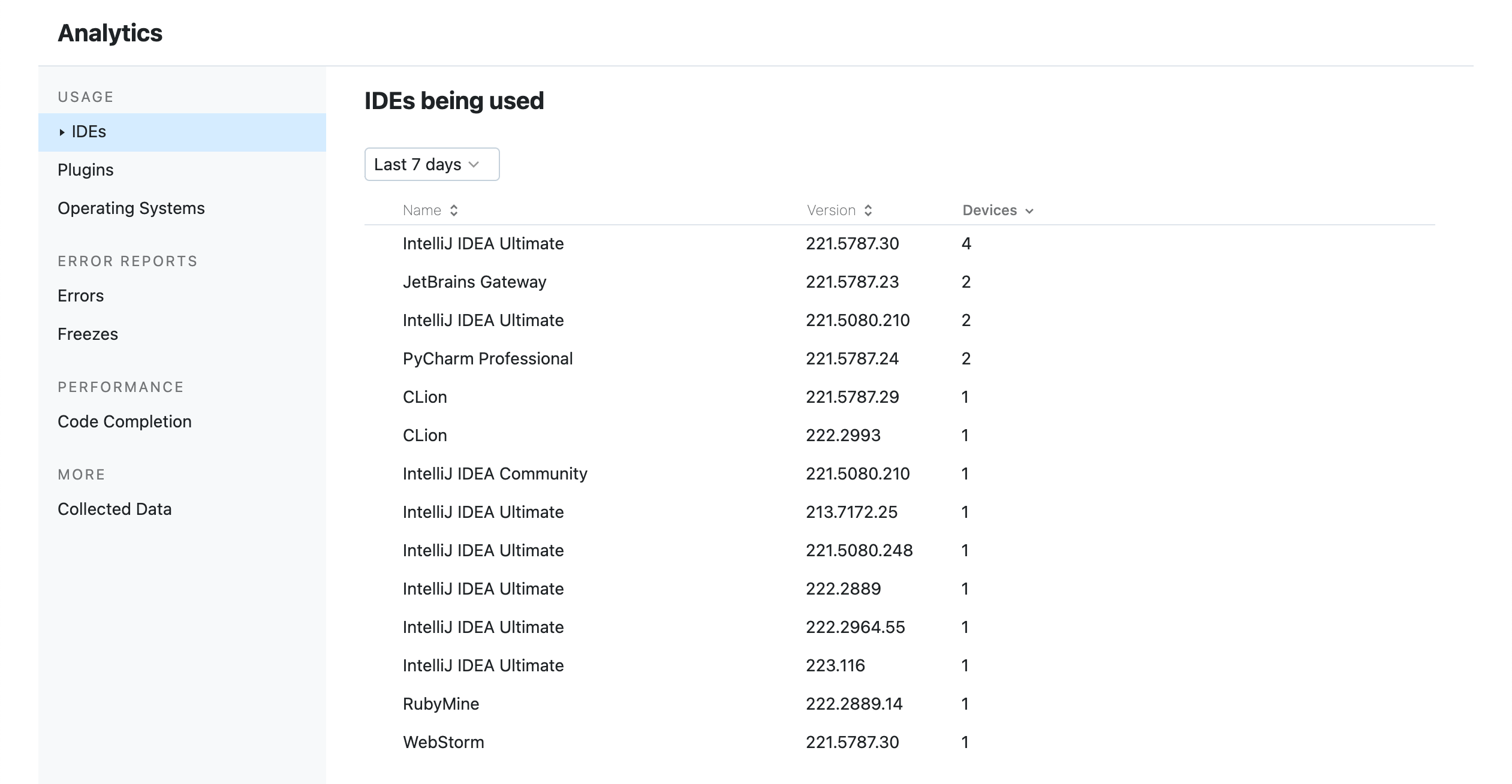The height and width of the screenshot is (784, 1512).
Task: Select the IDEs sidebar entry
Action: click(x=88, y=132)
